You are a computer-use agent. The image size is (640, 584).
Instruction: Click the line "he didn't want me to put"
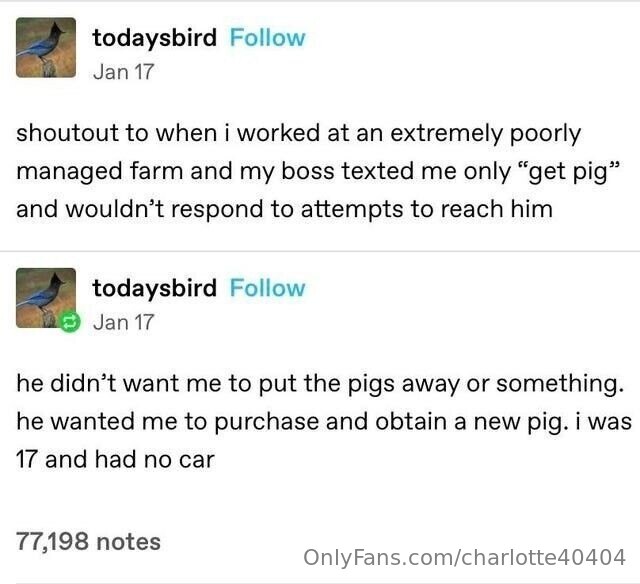[320, 384]
